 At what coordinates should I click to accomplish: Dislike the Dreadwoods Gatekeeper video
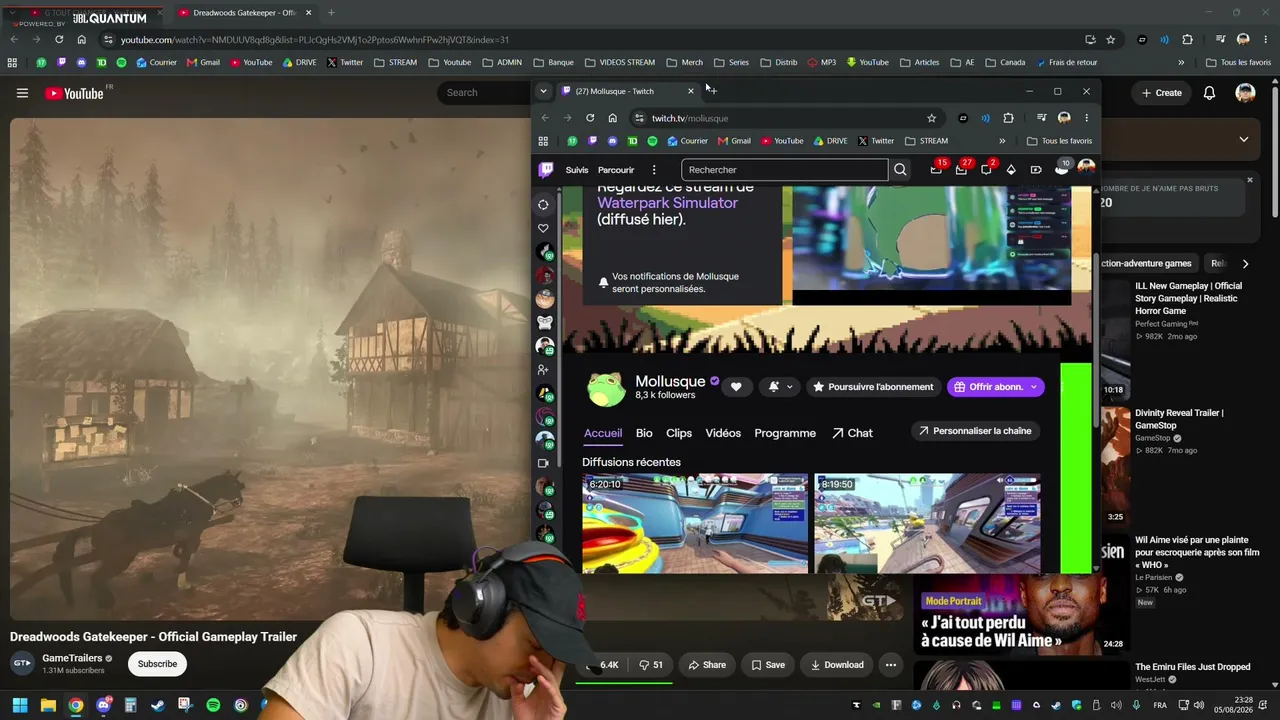651,665
